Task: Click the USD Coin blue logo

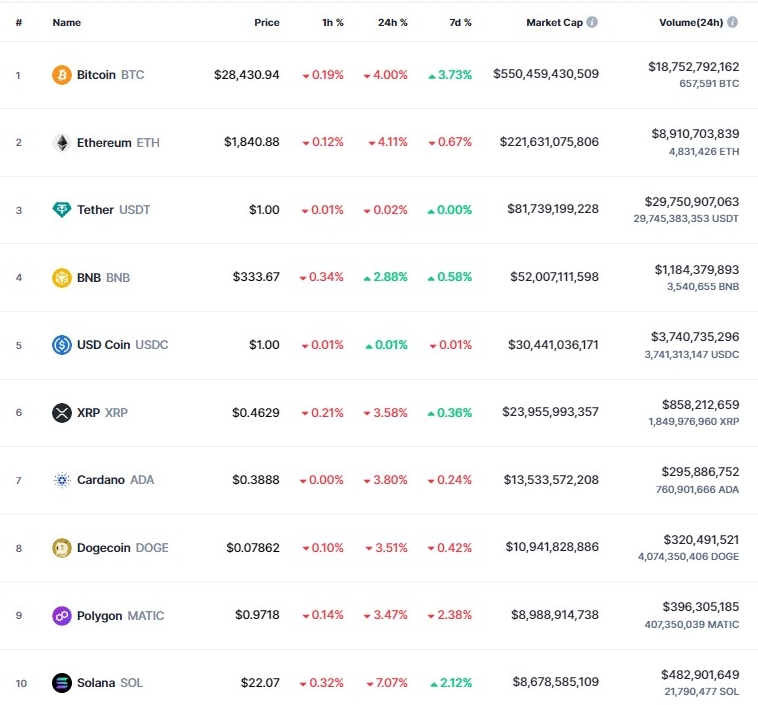Action: pos(62,345)
